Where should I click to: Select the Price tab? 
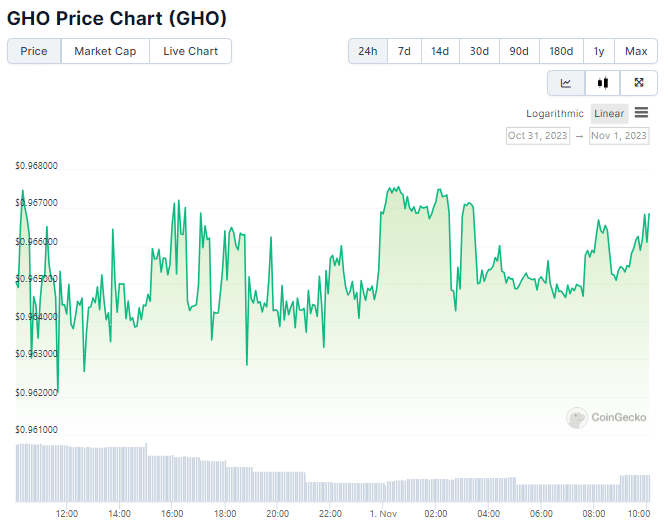coord(34,51)
